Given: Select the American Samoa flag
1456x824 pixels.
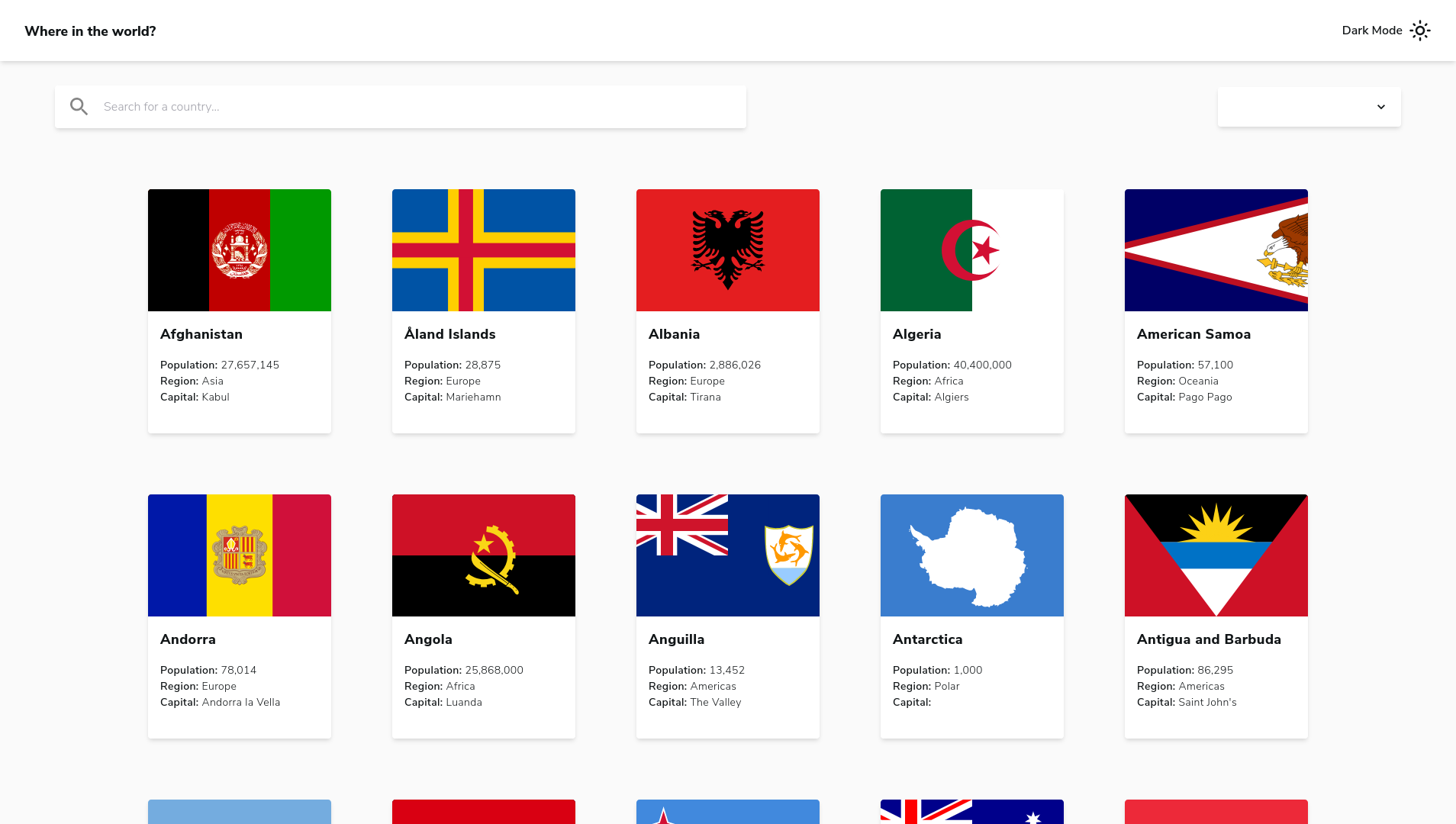Looking at the screenshot, I should 1216,250.
